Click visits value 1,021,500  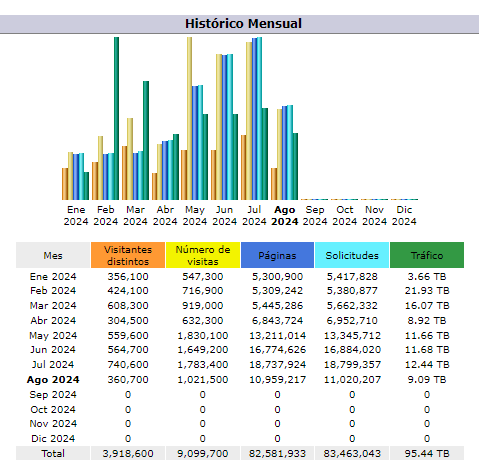click(203, 380)
